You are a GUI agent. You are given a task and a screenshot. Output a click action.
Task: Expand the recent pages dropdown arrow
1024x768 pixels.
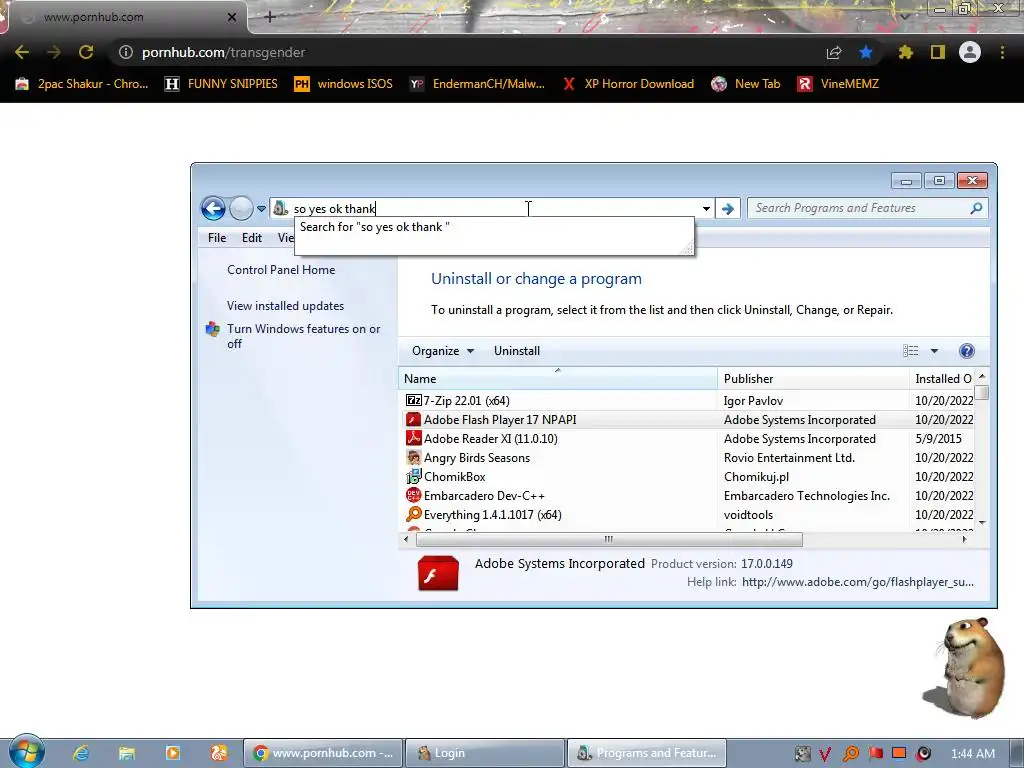click(x=261, y=209)
